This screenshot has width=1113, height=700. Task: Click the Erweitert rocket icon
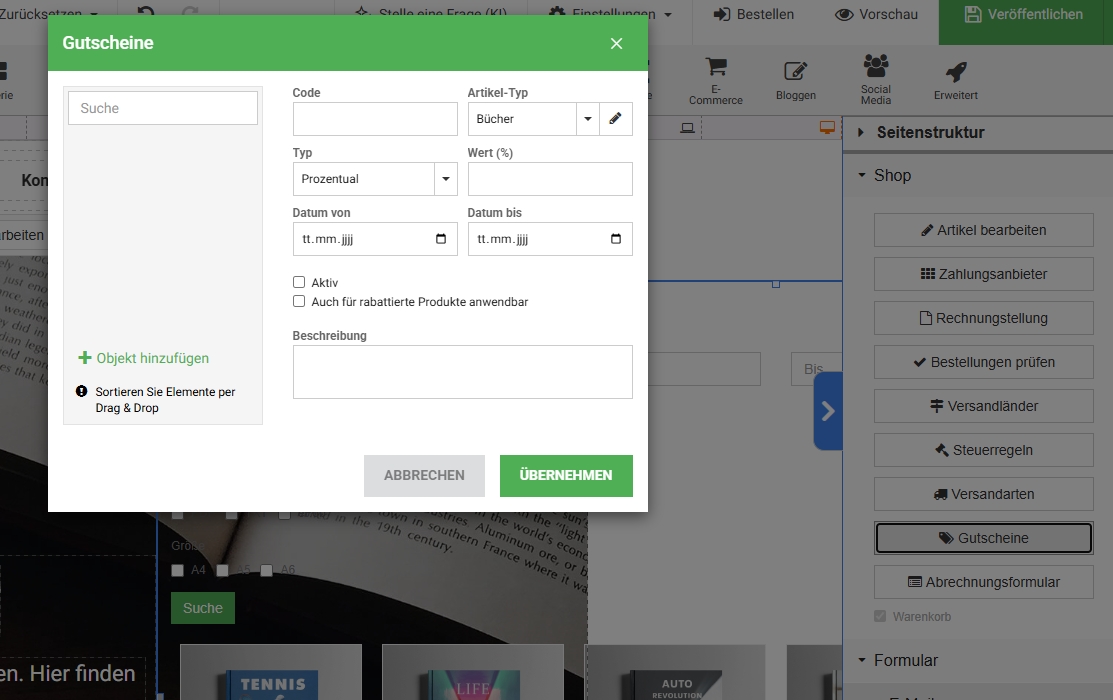(955, 72)
